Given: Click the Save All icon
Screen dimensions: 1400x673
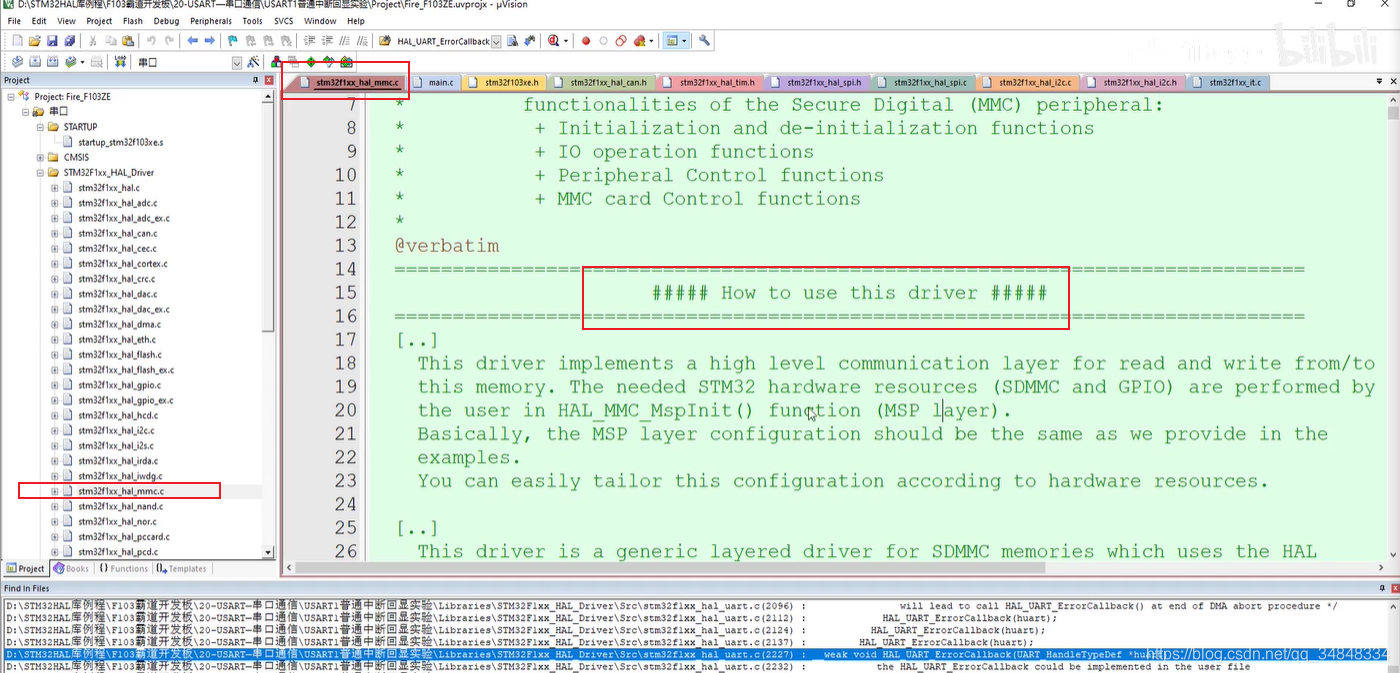Looking at the screenshot, I should (69, 41).
